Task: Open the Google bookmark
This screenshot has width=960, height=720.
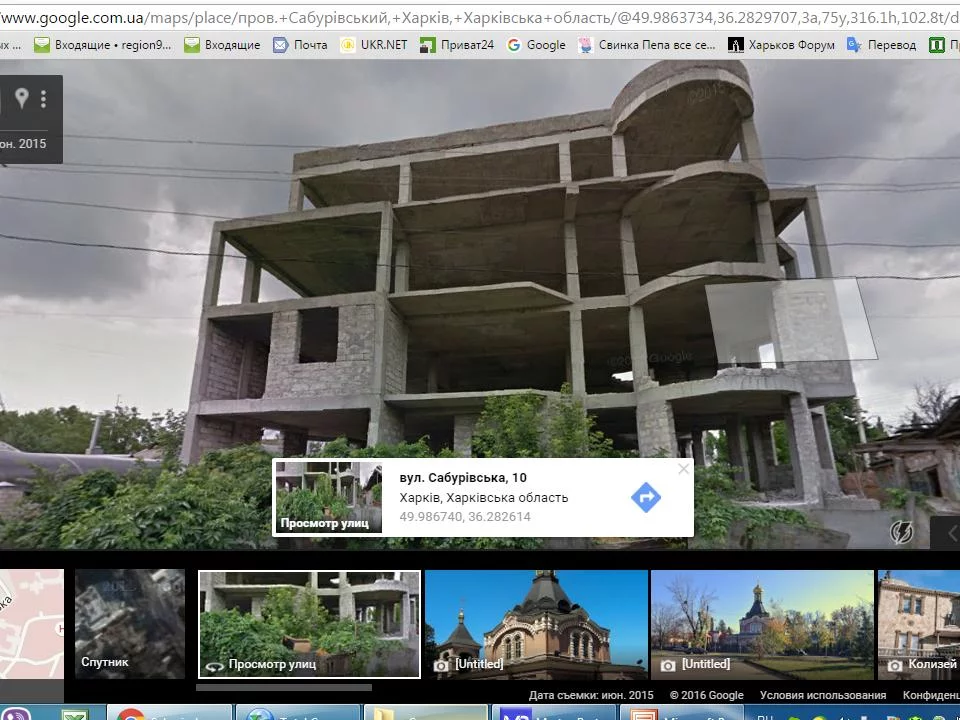Action: 536,45
